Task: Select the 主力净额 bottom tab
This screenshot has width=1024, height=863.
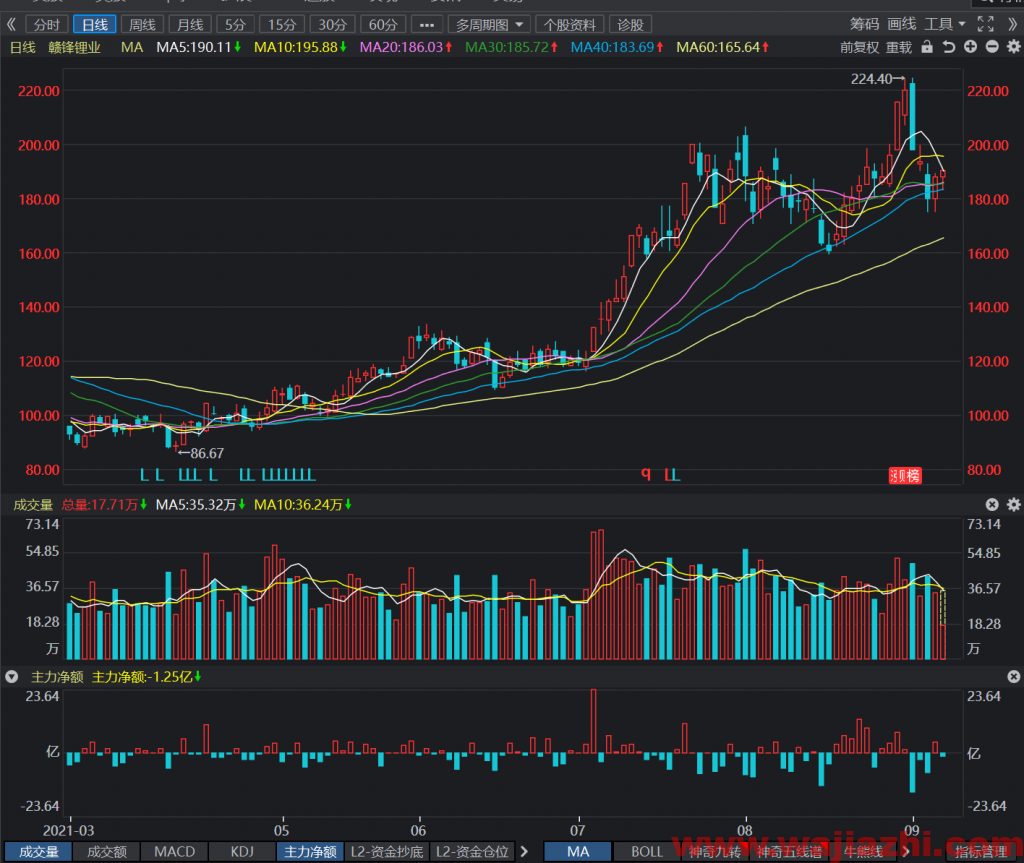Action: [x=310, y=851]
